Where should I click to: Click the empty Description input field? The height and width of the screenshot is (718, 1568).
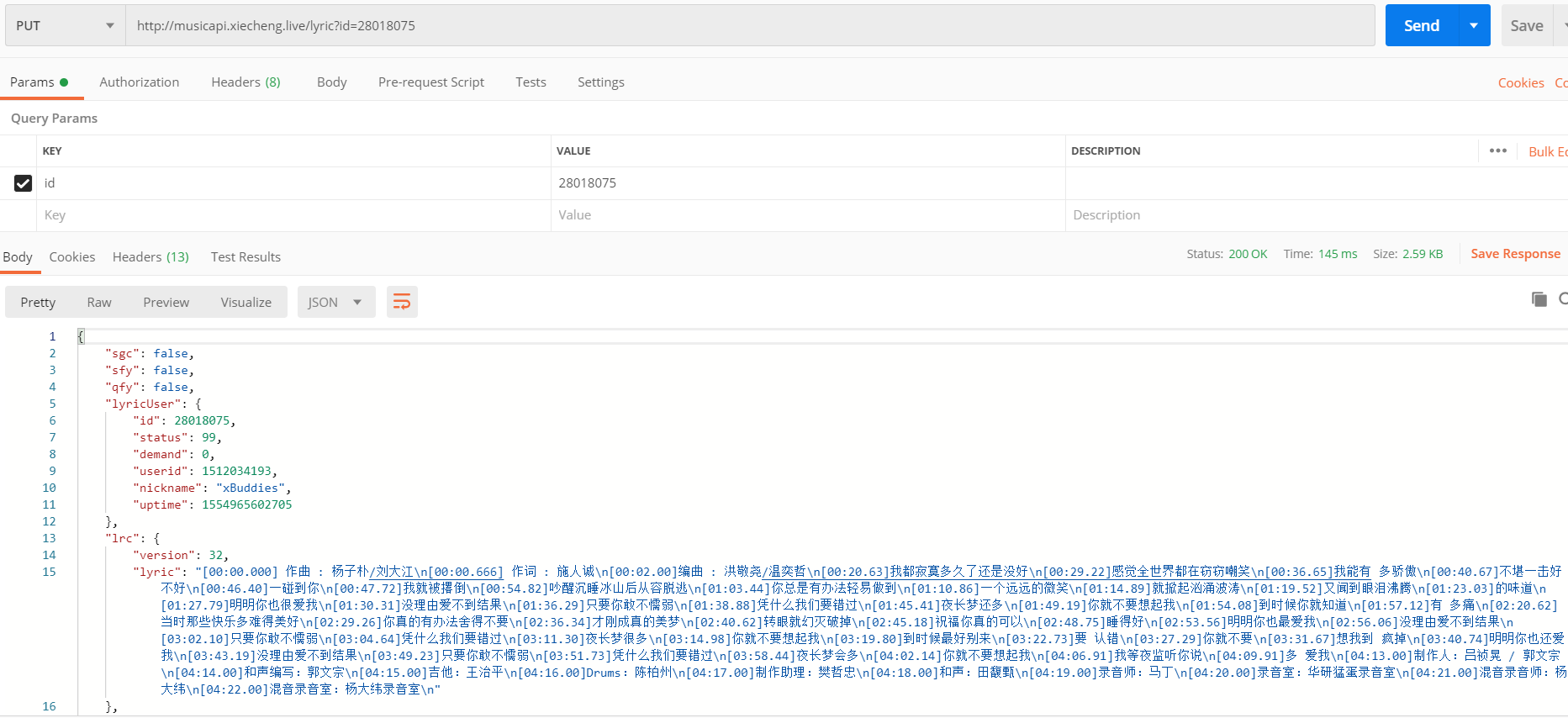[x=1317, y=215]
